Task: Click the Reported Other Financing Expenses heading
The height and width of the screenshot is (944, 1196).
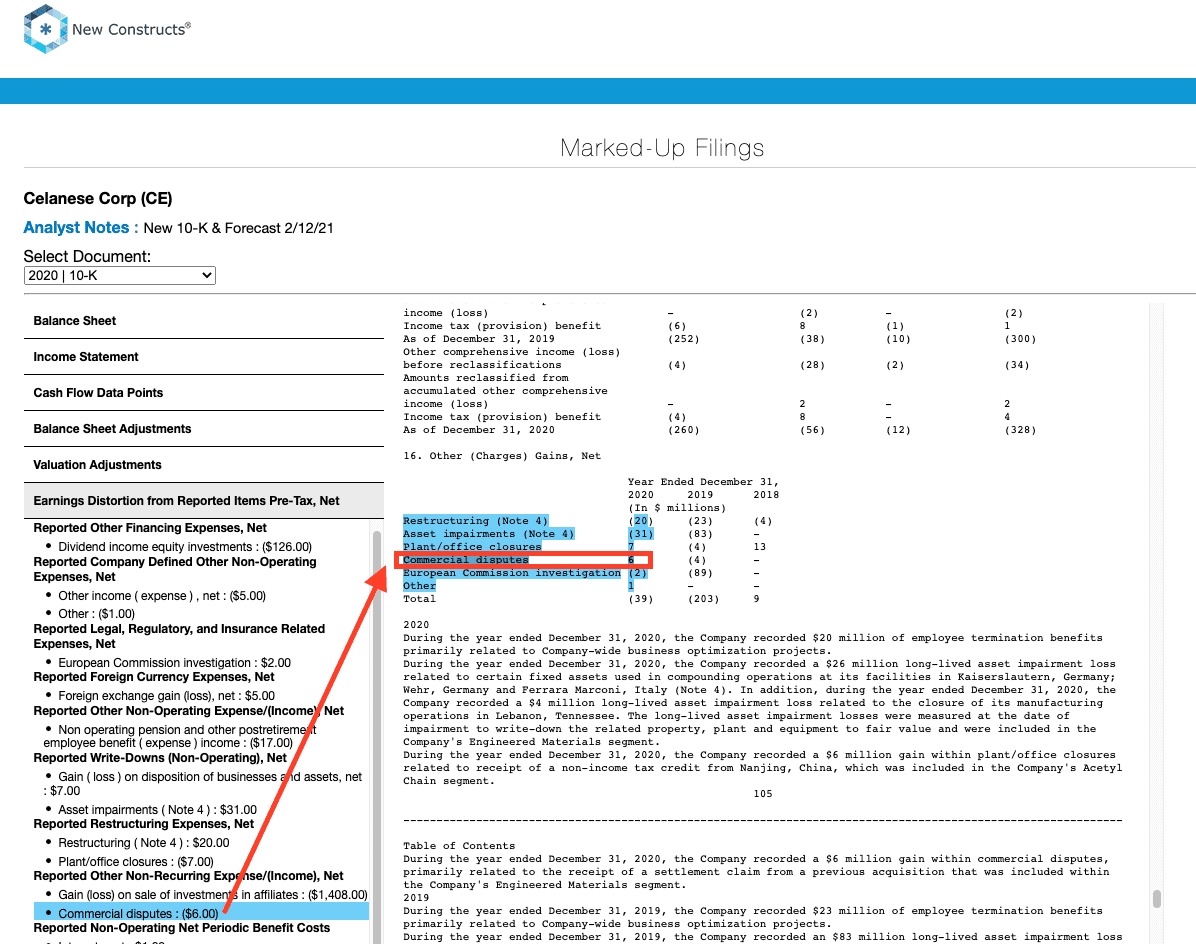Action: 150,528
